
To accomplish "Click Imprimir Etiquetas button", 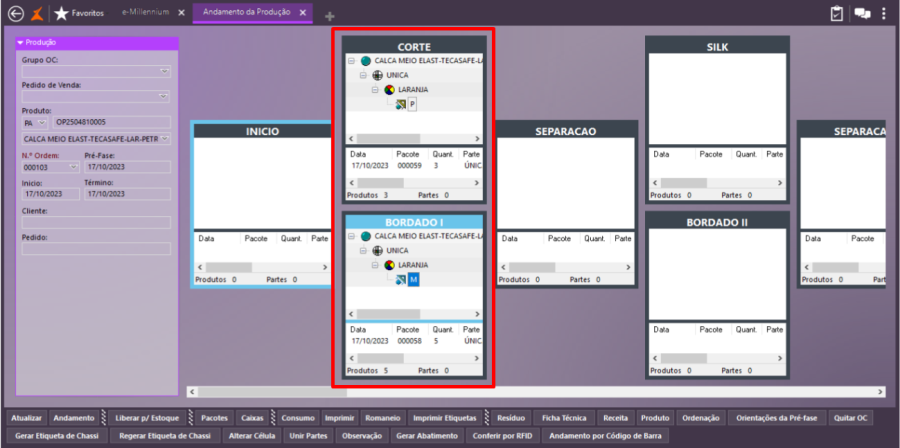I will click(x=445, y=418).
